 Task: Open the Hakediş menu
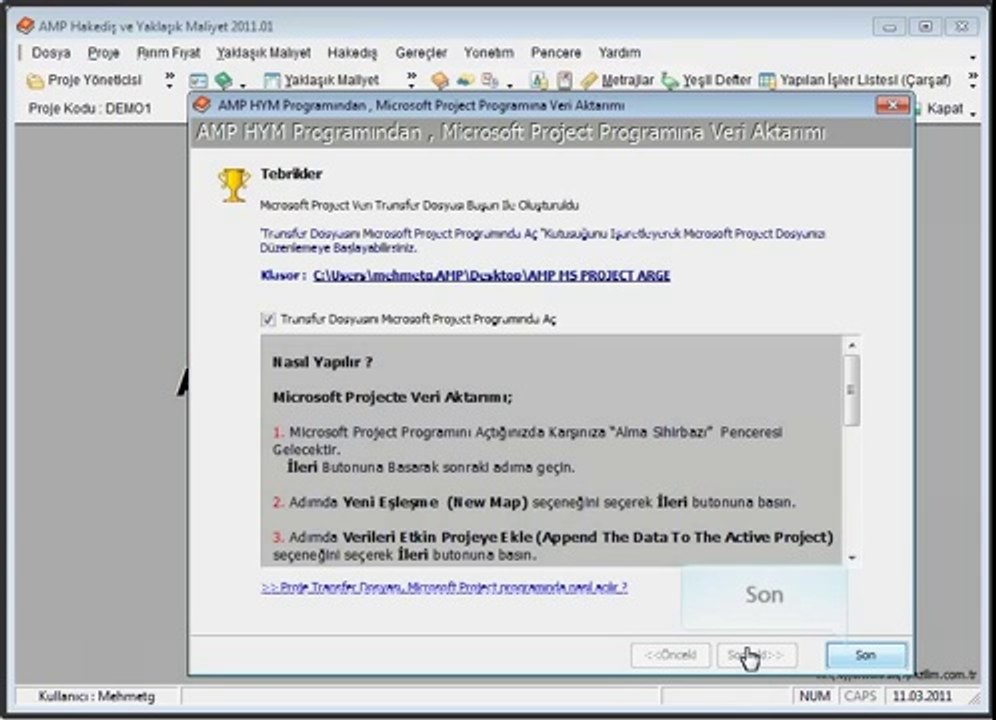pos(353,53)
